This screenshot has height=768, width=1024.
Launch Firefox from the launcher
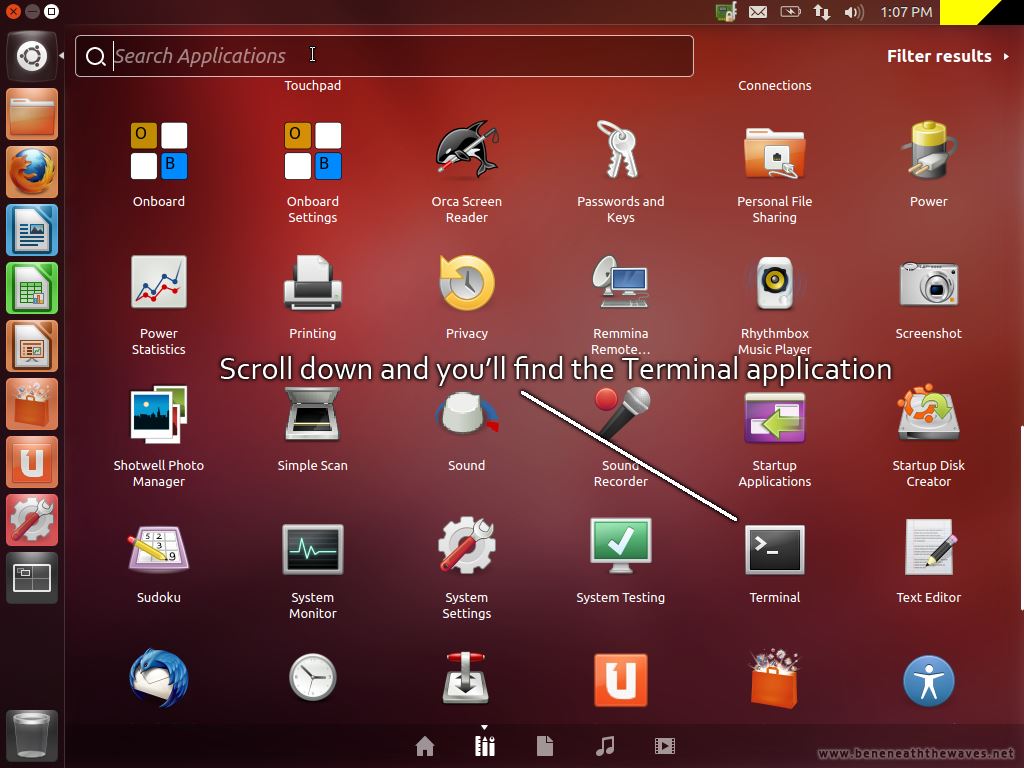(x=32, y=172)
